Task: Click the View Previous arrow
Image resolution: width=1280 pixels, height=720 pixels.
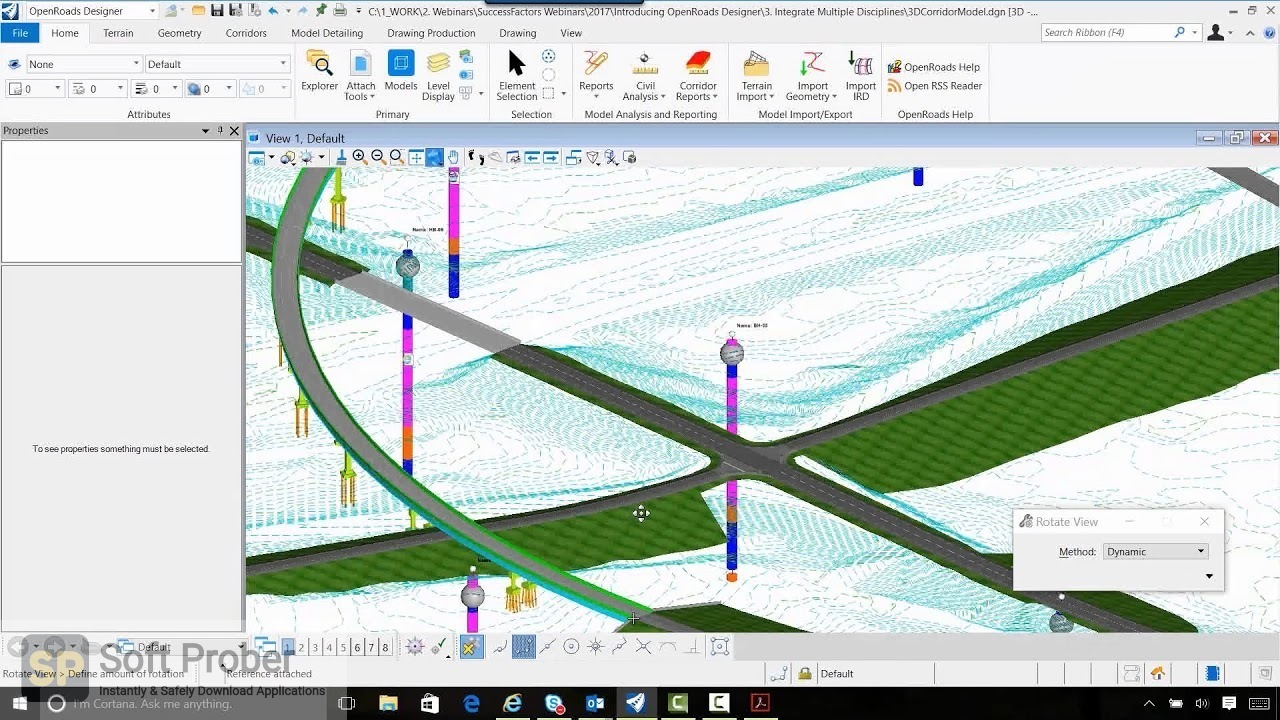Action: 532,157
